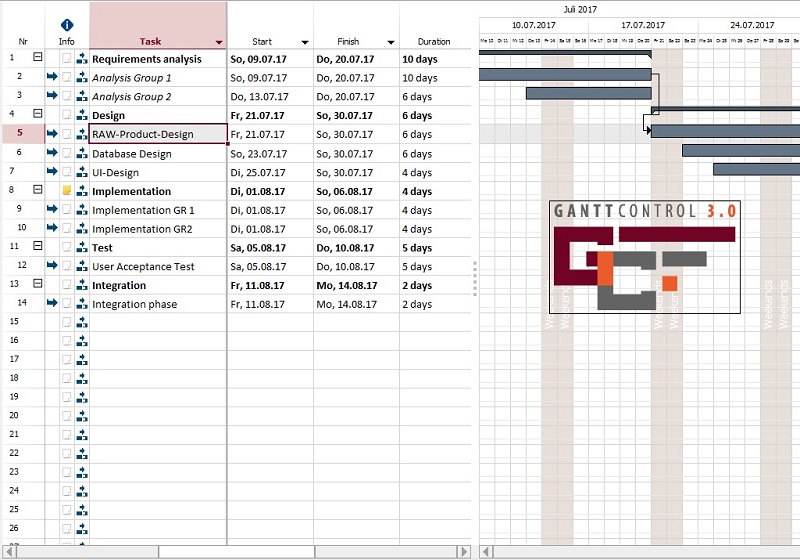The width and height of the screenshot is (800, 560).
Task: Click the UI-Design Gantt bar
Action: 756,169
